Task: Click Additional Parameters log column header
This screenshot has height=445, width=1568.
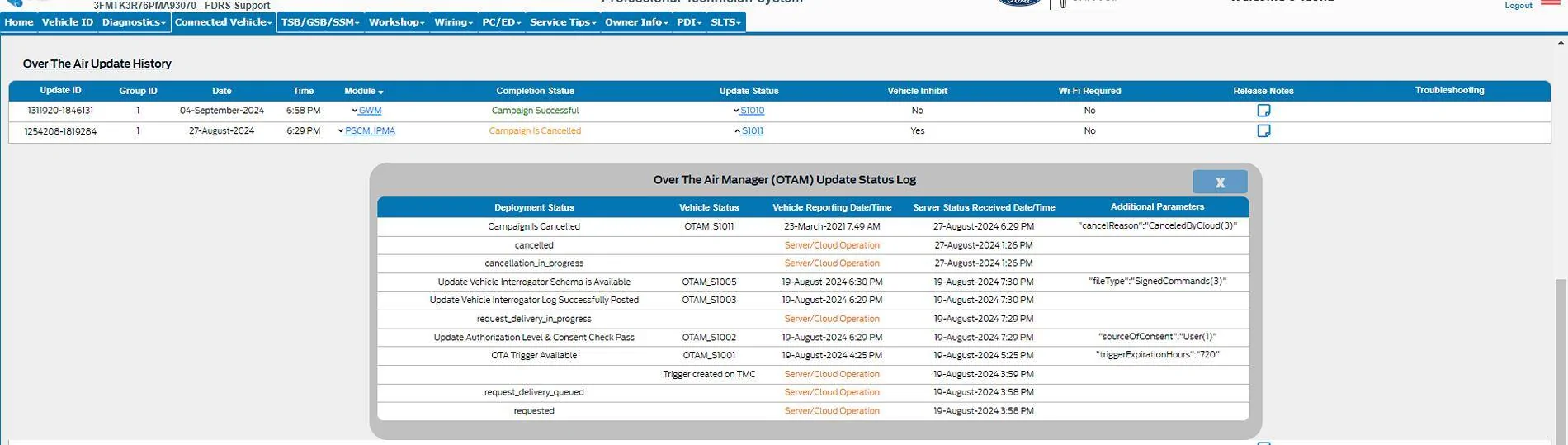Action: pos(1157,206)
